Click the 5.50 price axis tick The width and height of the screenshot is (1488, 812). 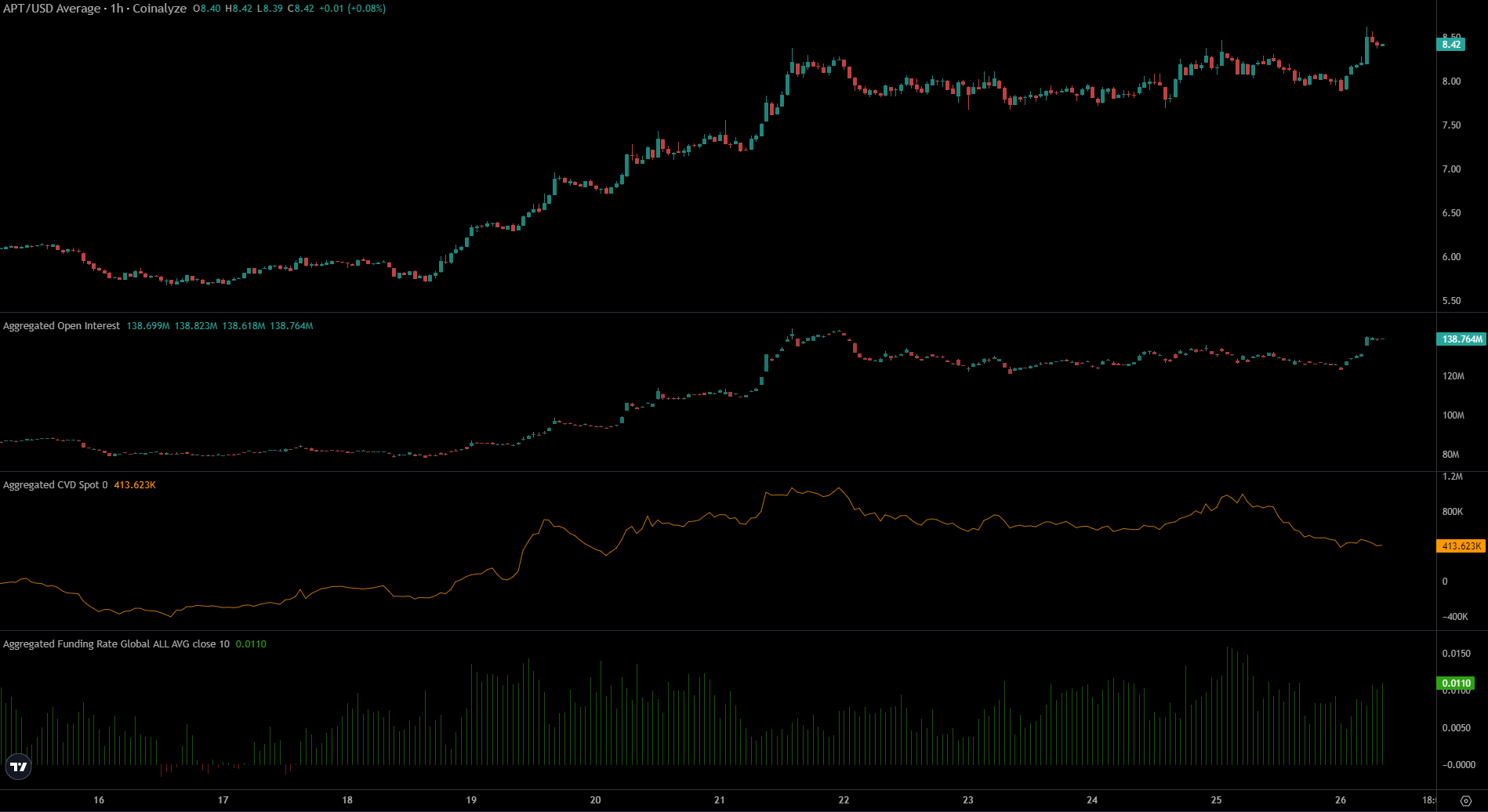[x=1451, y=301]
